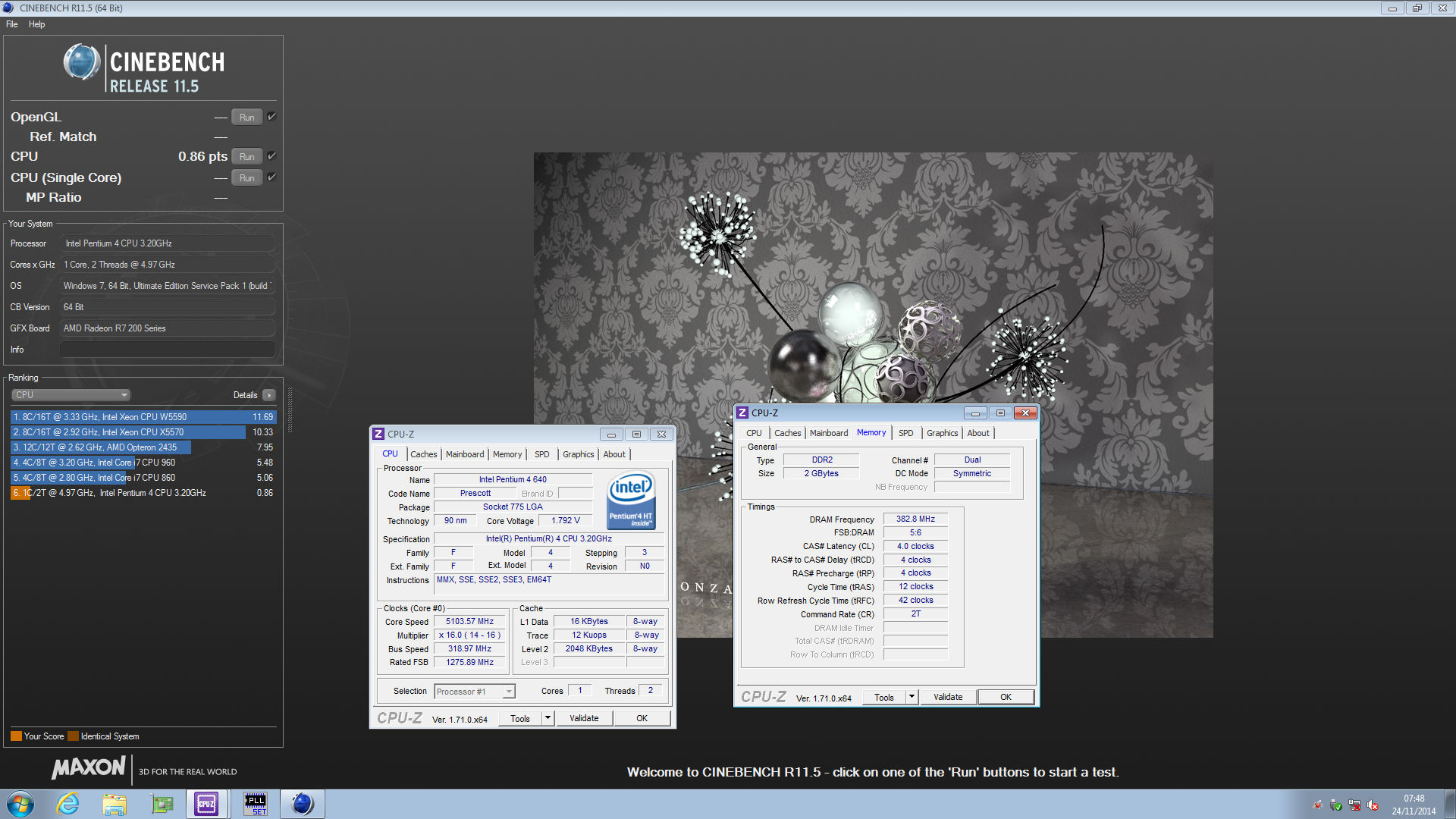Select ranking row Intel Core i7 CPU 860
Screen dimensions: 1456x819
143,478
